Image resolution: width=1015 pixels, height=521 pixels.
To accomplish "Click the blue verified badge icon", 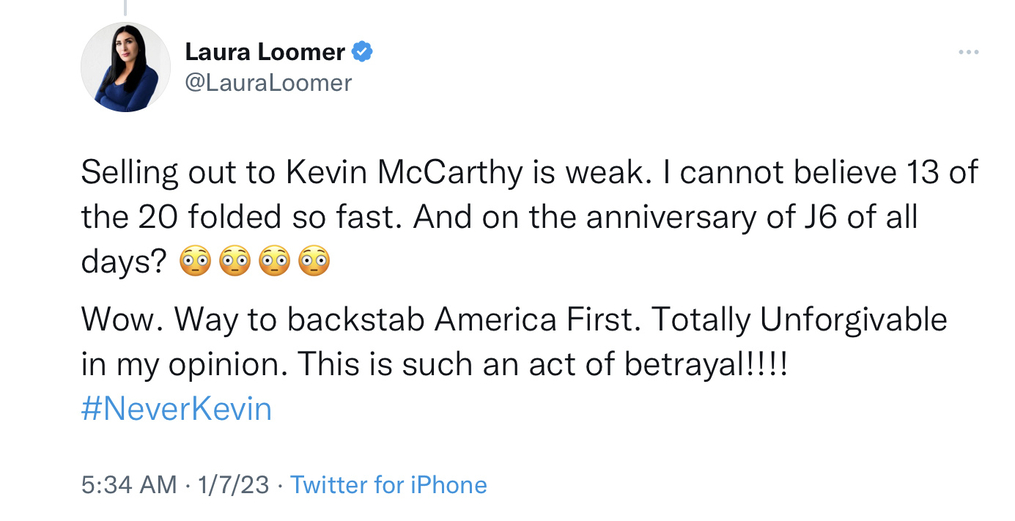I will coord(364,52).
